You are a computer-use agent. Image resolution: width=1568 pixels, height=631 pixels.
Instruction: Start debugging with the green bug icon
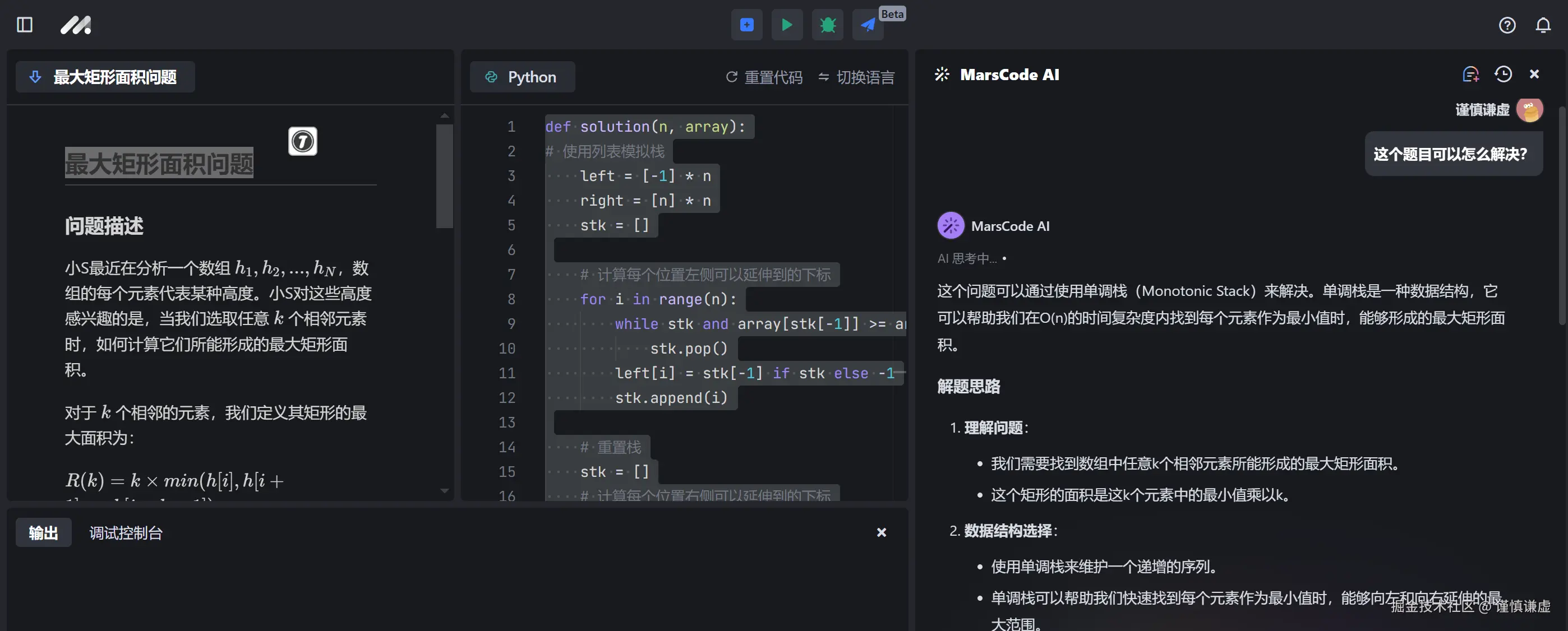[827, 25]
